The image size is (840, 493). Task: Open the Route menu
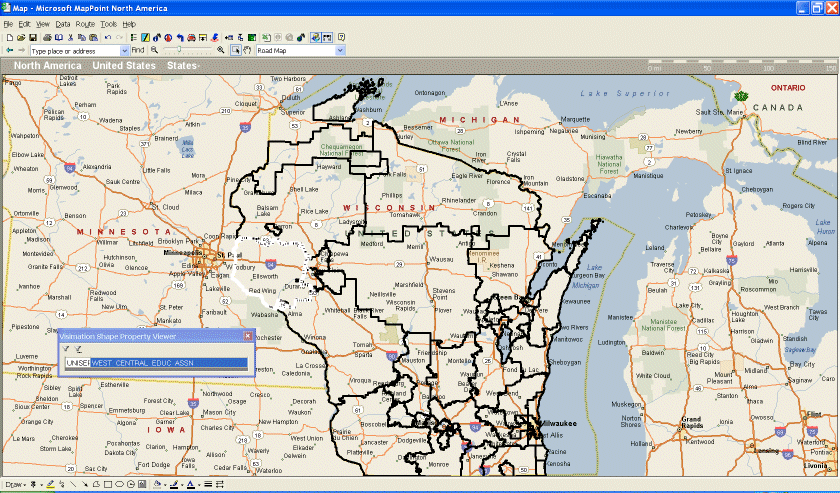(x=85, y=24)
